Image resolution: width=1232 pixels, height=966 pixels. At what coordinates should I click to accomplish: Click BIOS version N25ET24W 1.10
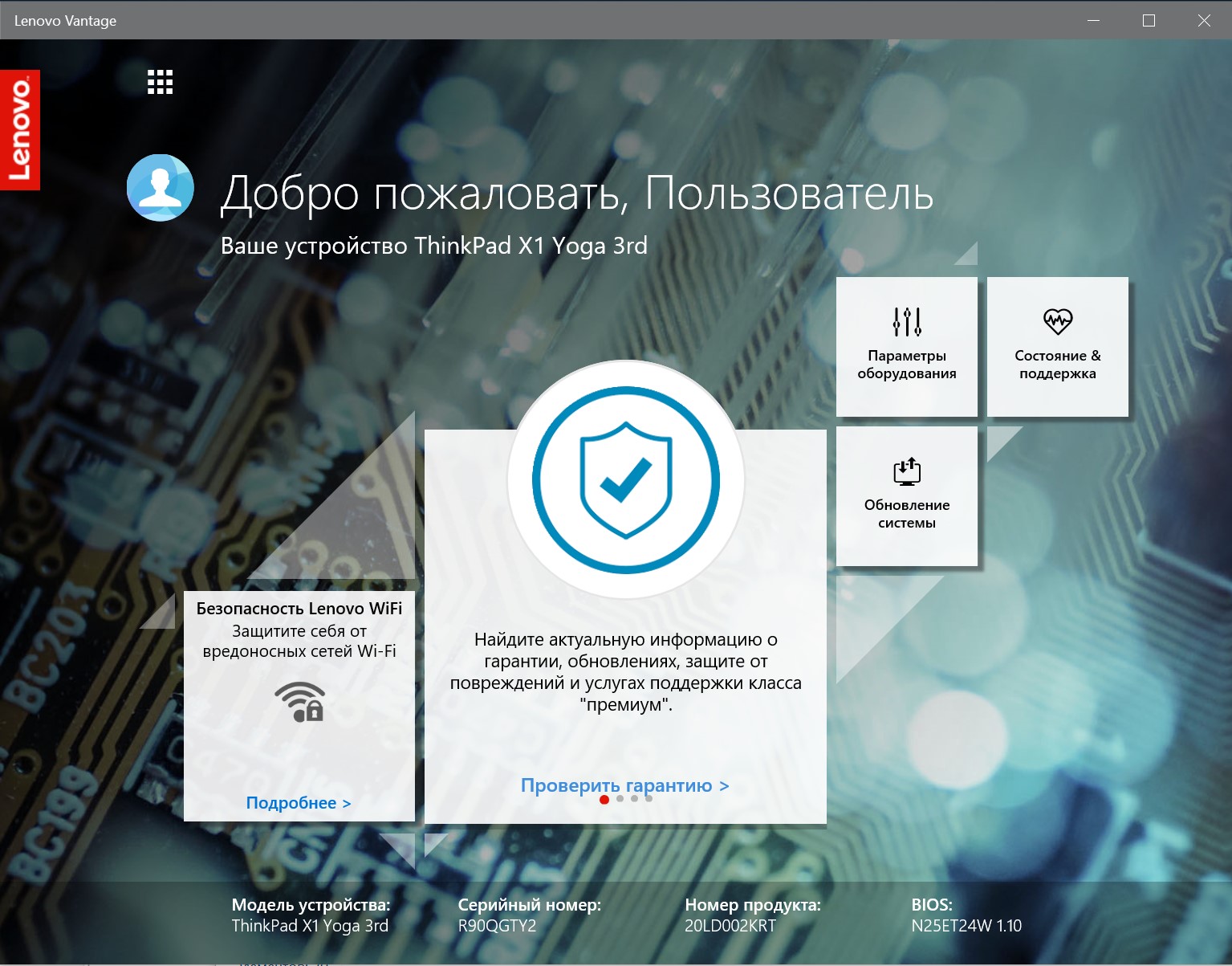click(x=966, y=926)
